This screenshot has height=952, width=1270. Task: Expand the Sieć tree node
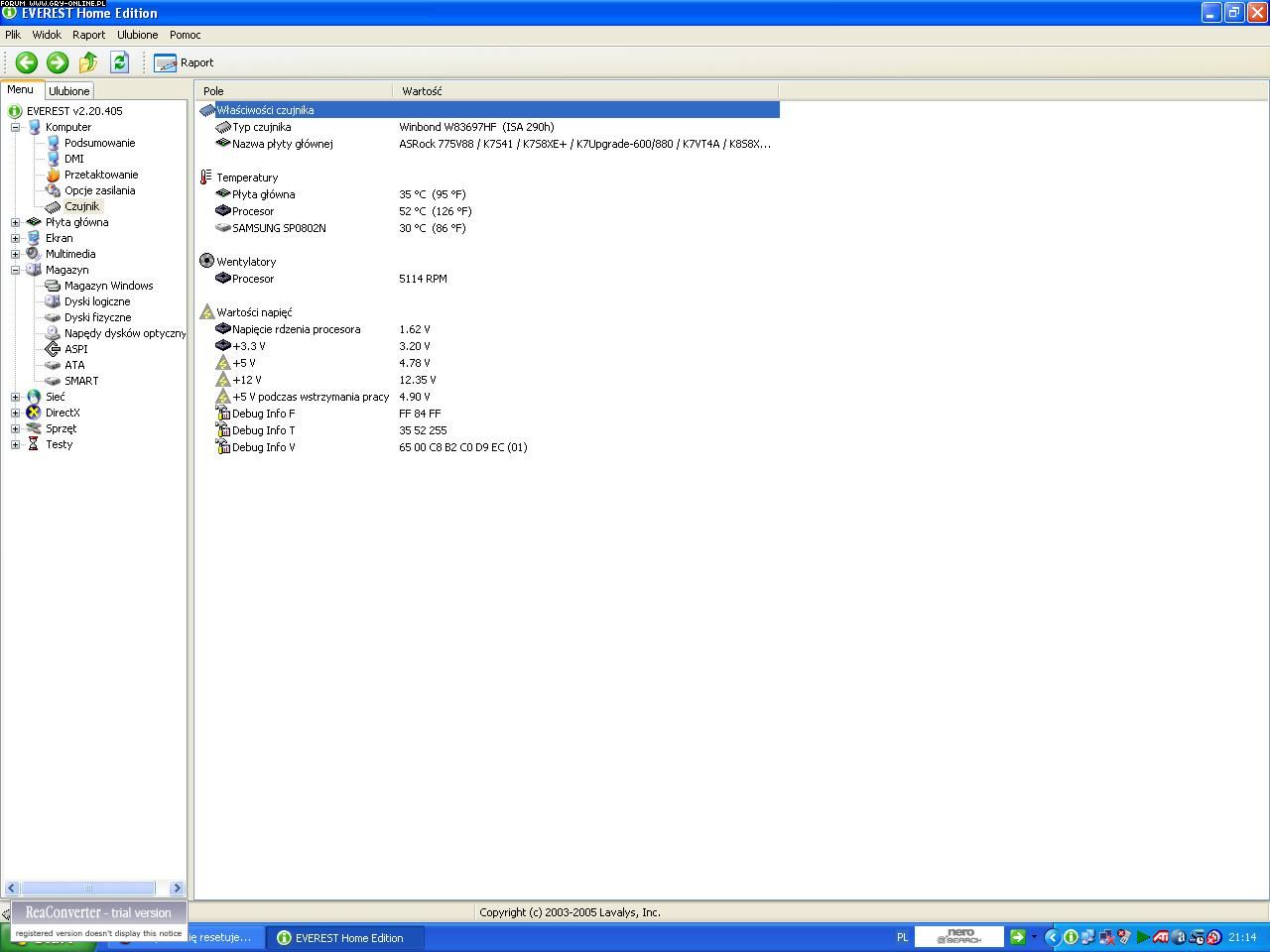point(15,397)
